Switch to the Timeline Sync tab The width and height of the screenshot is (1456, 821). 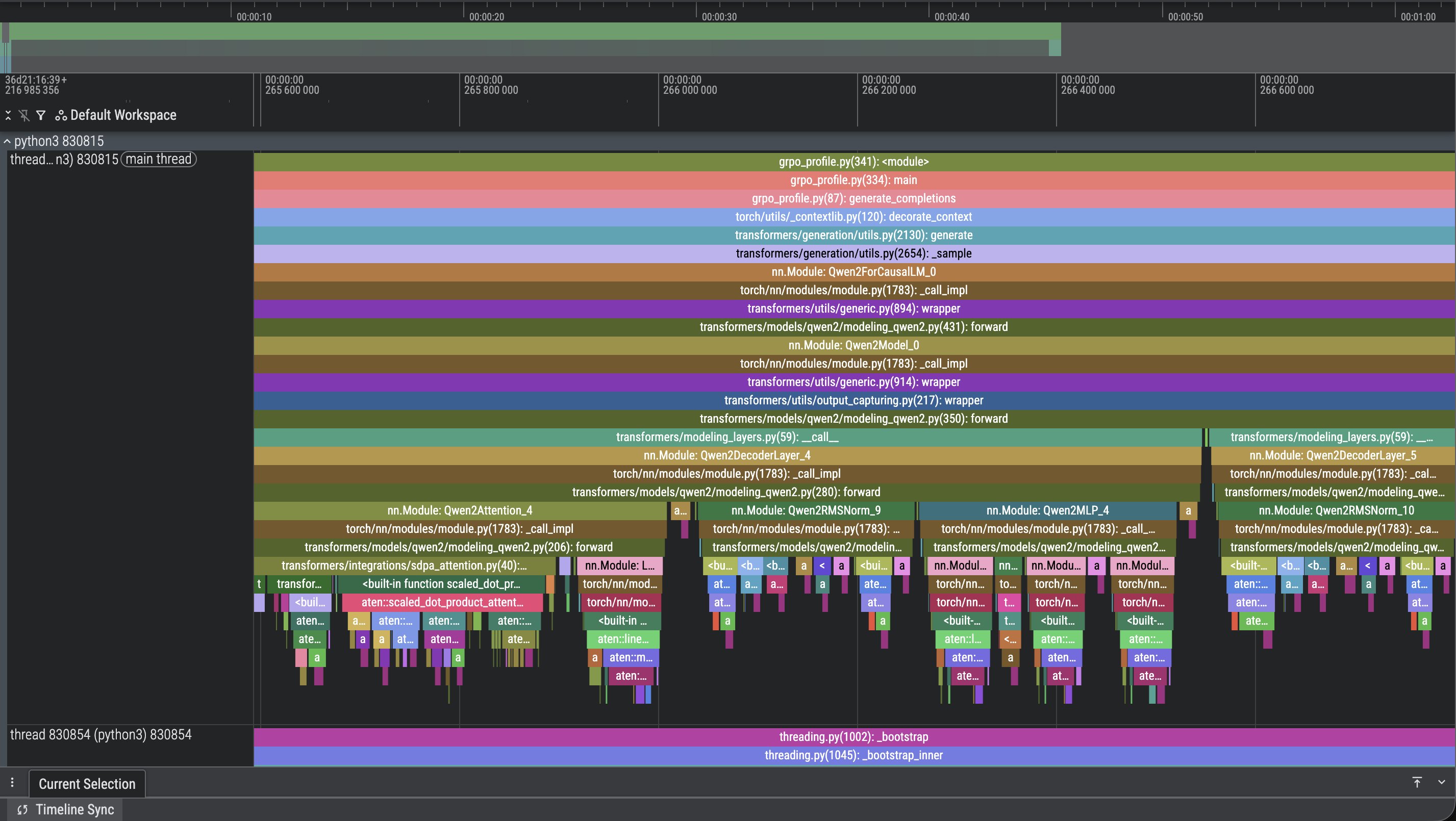point(66,810)
